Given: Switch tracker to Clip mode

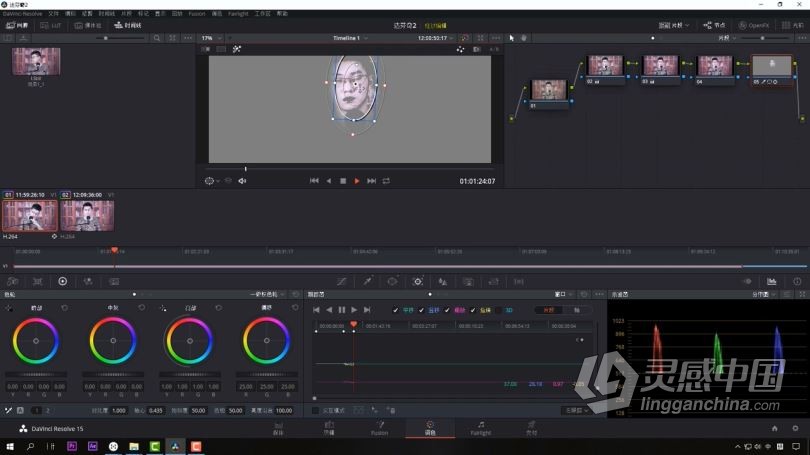Looking at the screenshot, I should [x=549, y=310].
